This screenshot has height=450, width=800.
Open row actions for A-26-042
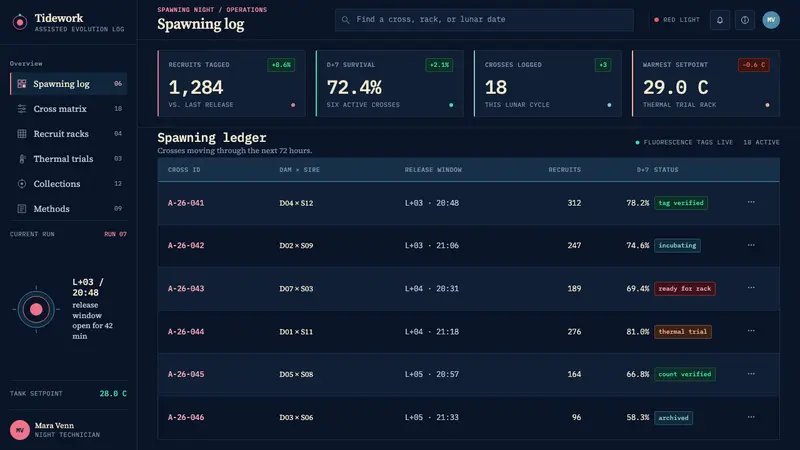pos(751,245)
